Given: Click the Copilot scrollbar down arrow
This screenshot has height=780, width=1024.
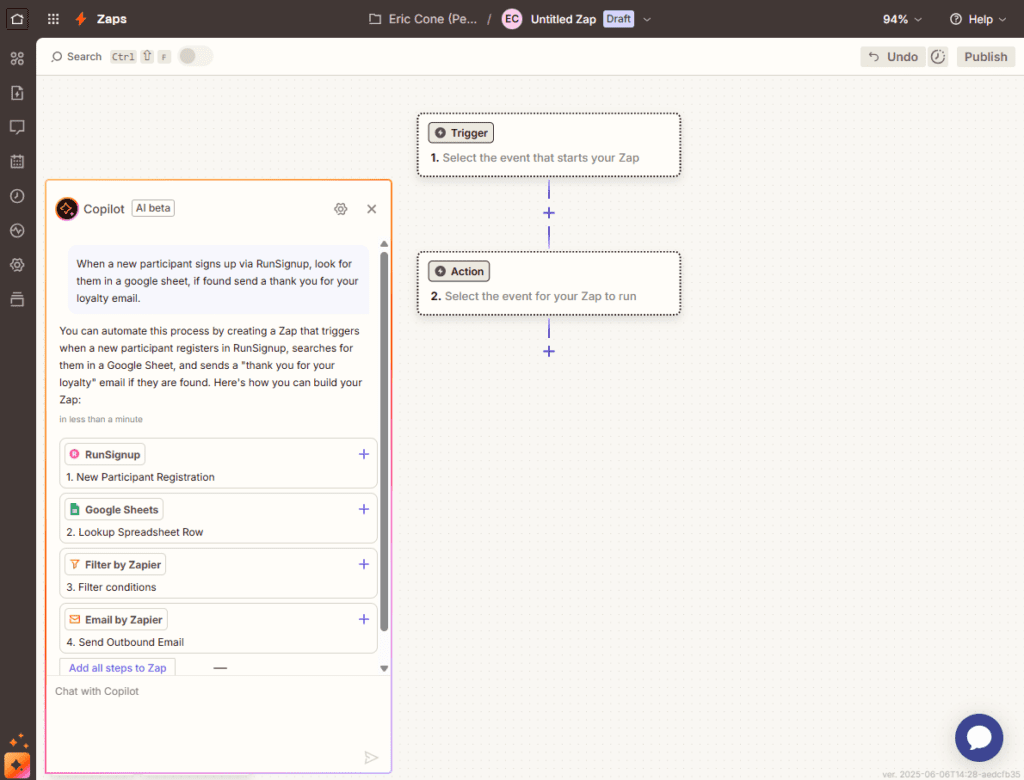Looking at the screenshot, I should tap(384, 668).
